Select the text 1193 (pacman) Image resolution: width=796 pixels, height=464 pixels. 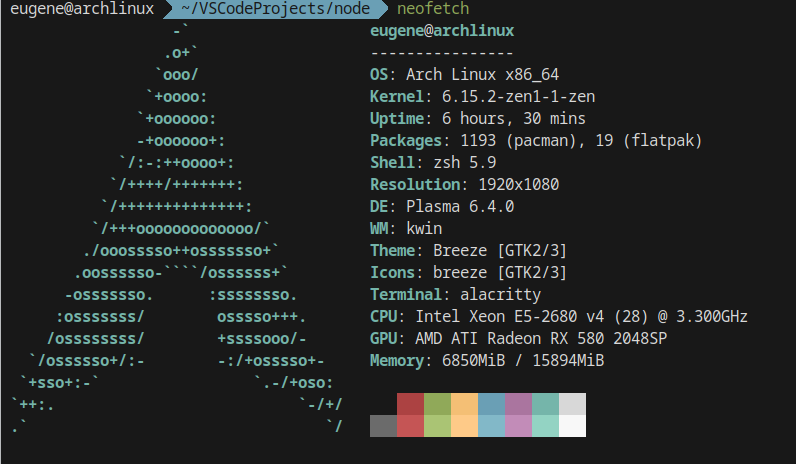518,141
